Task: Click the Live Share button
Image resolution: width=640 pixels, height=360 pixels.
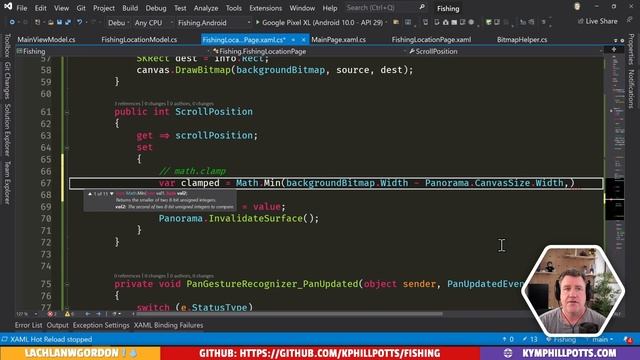Action: (x=598, y=21)
